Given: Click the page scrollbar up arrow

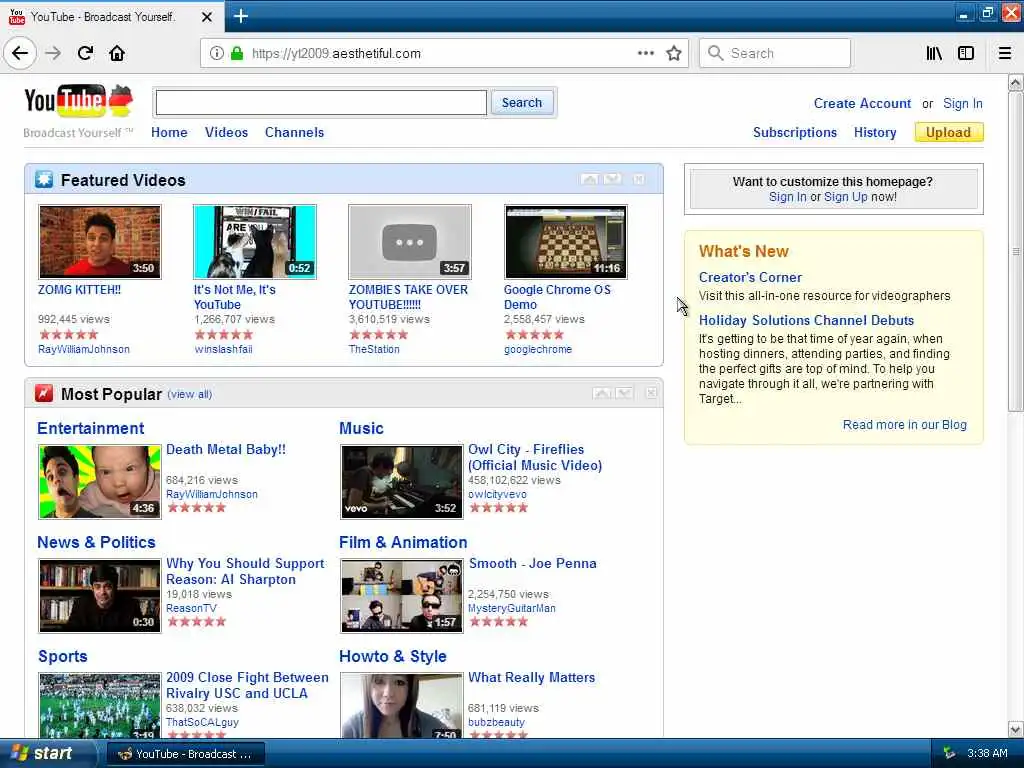Looking at the screenshot, I should 1016,82.
